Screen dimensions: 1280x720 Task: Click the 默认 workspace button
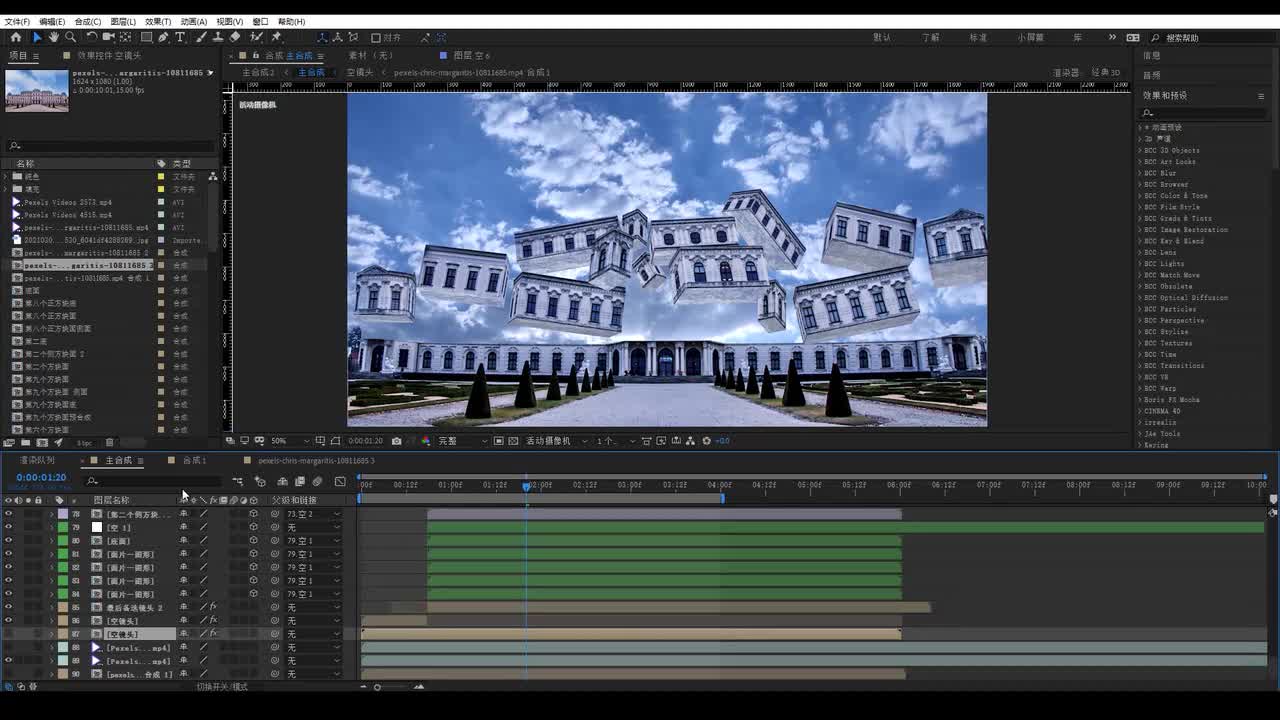click(x=882, y=37)
